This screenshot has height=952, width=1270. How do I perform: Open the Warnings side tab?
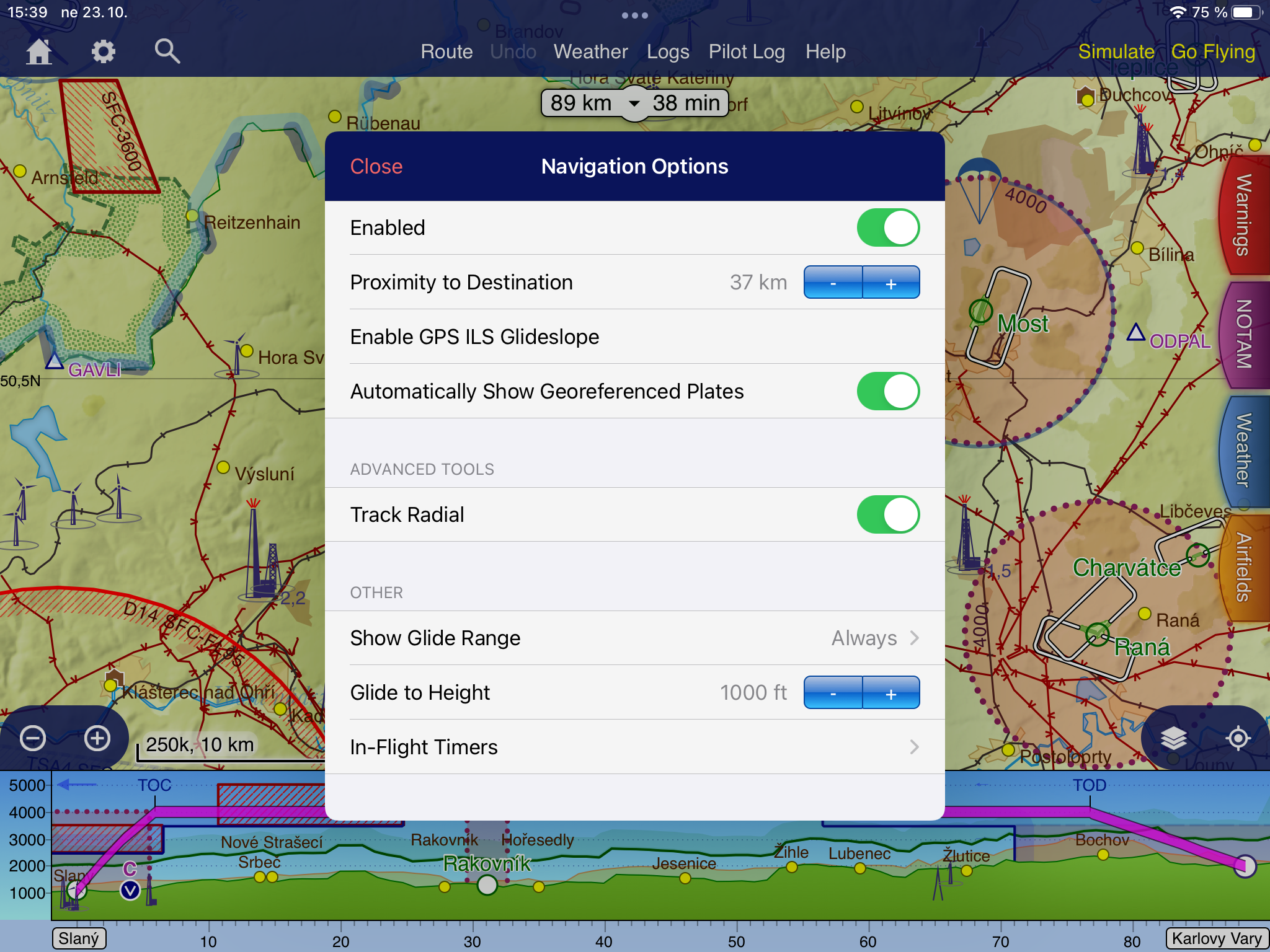point(1244,215)
